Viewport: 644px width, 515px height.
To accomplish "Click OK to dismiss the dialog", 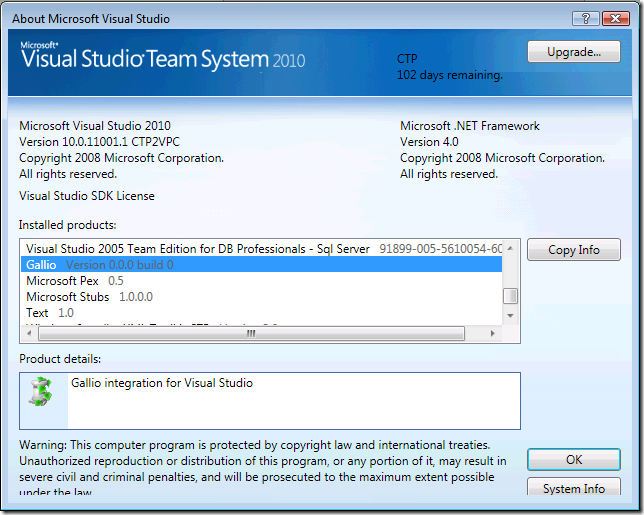I will pyautogui.click(x=573, y=460).
